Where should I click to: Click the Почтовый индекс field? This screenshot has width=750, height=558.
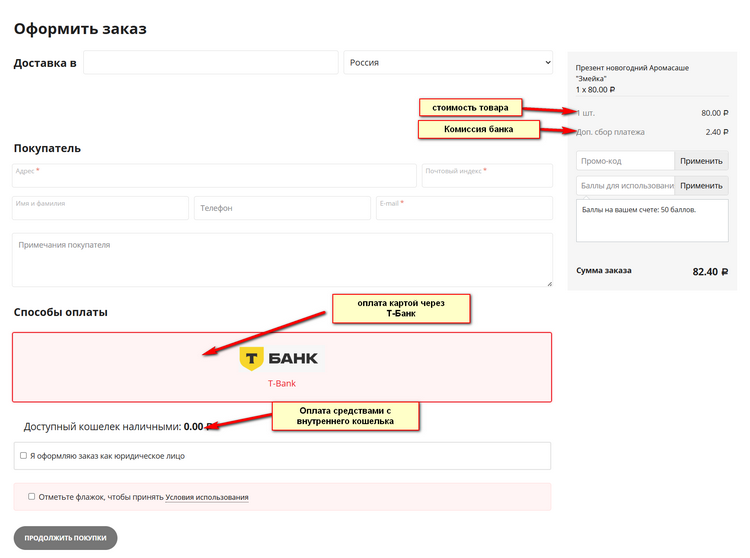(487, 177)
